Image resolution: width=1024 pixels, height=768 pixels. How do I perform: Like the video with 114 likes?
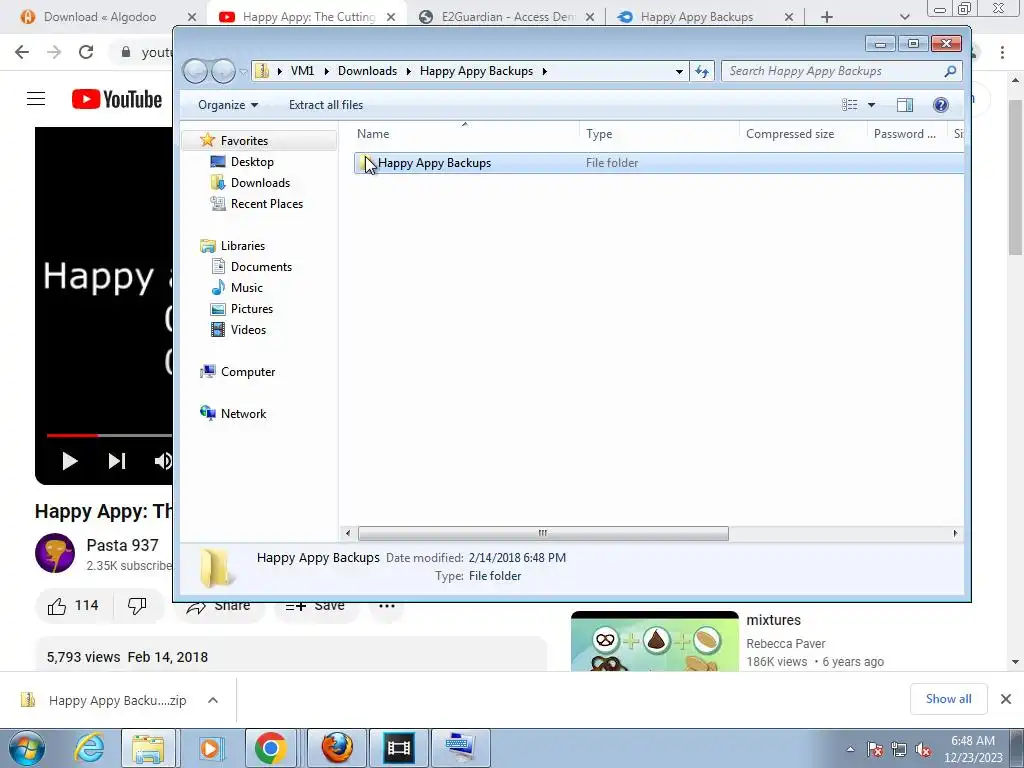(x=73, y=606)
